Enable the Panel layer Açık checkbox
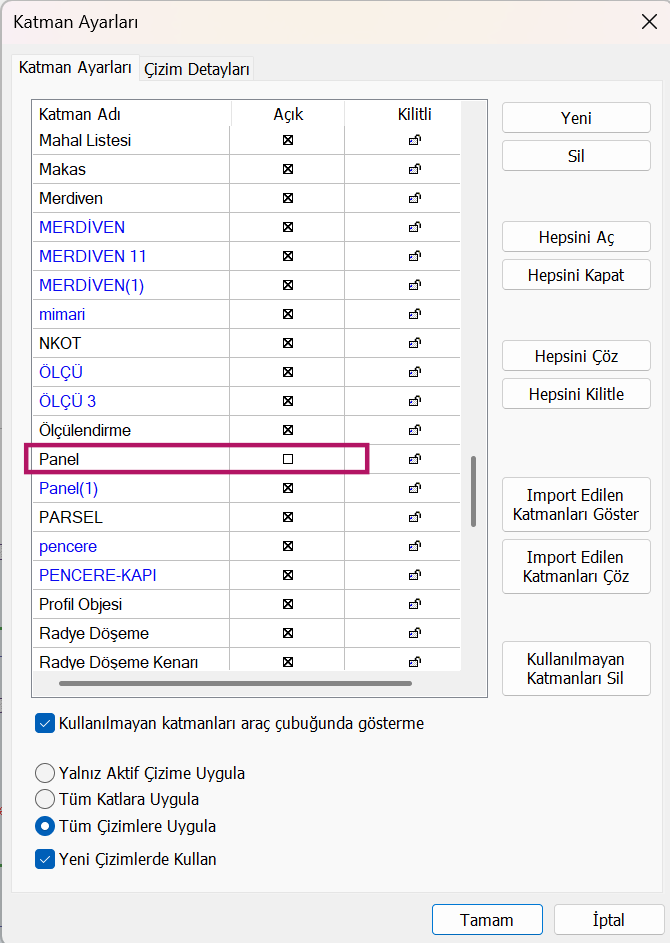This screenshot has width=670, height=943. tap(288, 459)
